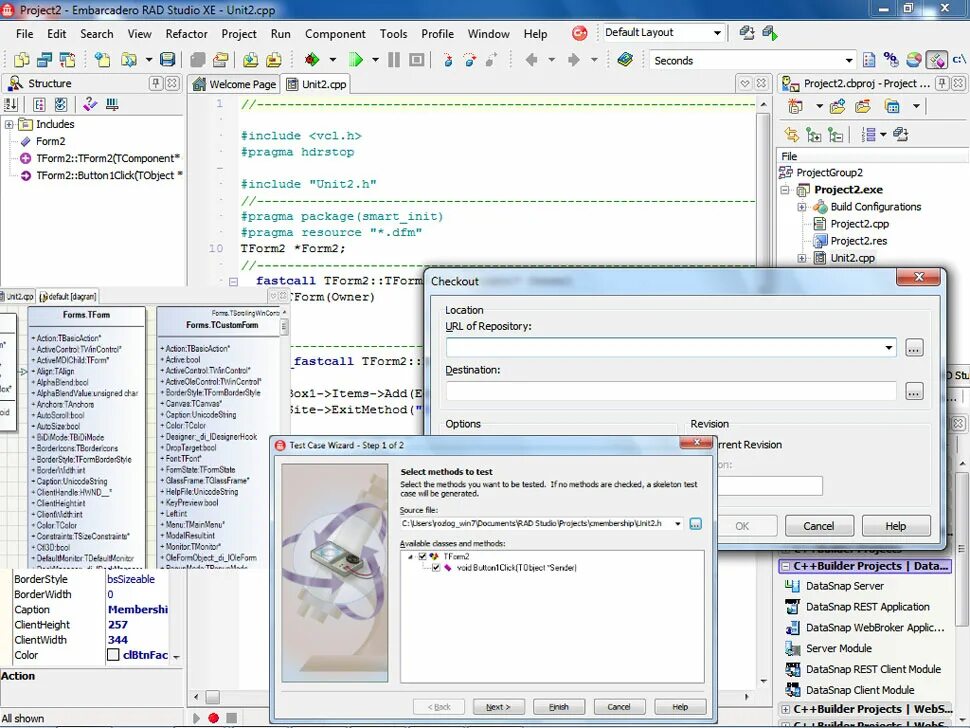This screenshot has height=728, width=970.
Task: Collapse the Project2.exe tree node
Action: [x=785, y=190]
